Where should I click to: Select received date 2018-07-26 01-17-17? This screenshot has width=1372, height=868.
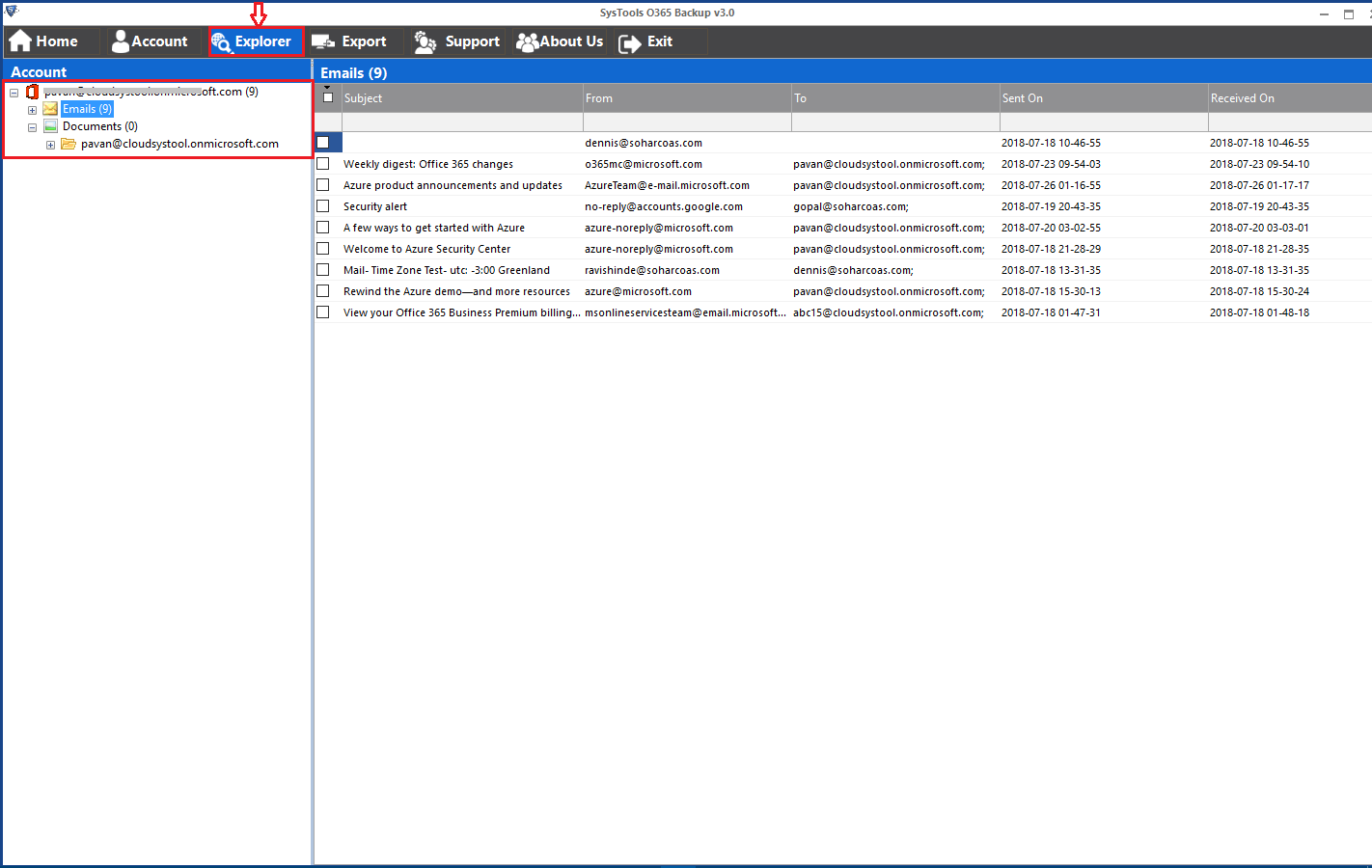1259,185
